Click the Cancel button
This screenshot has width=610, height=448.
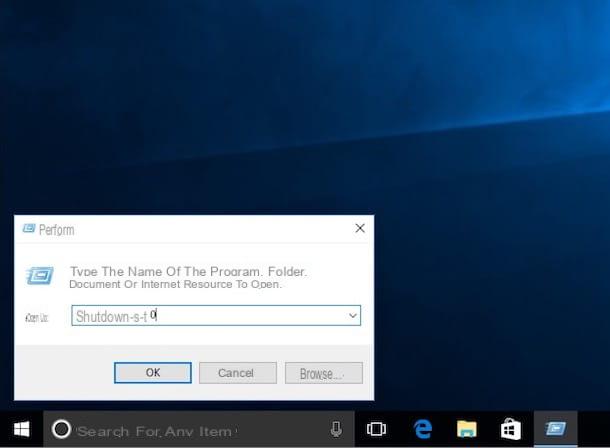(x=238, y=373)
